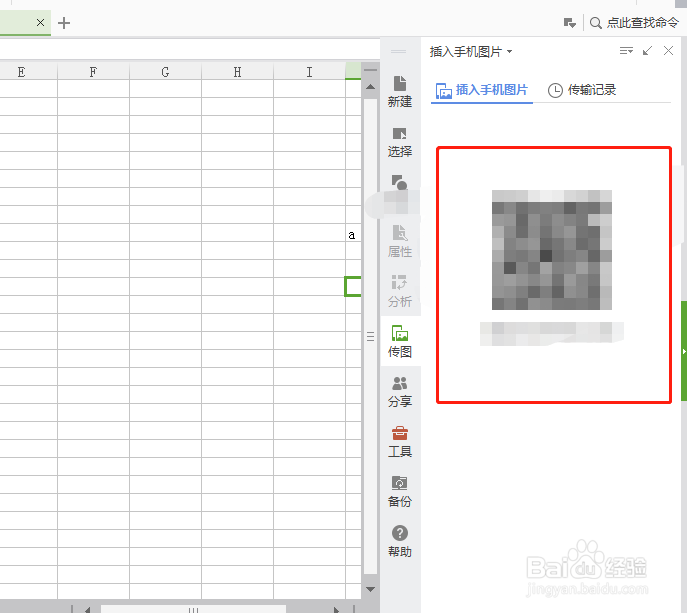Expand the 插入手机图片 pane title dropdown
The image size is (687, 613).
(510, 52)
